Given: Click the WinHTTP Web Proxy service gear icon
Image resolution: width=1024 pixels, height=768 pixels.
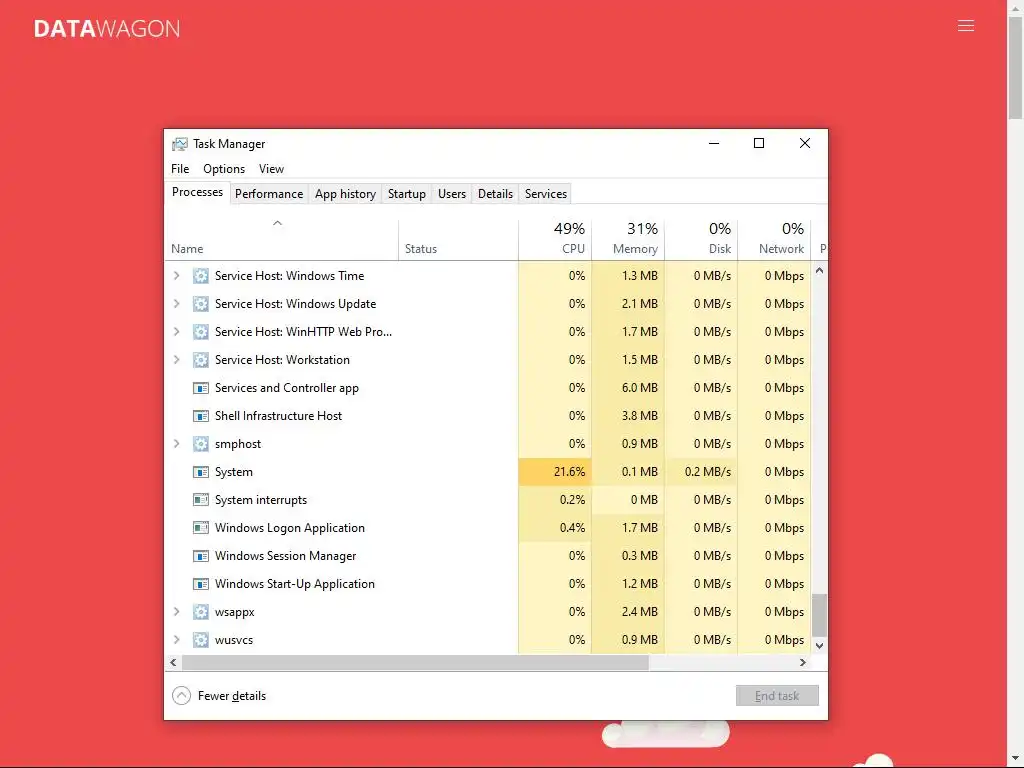Looking at the screenshot, I should (200, 332).
